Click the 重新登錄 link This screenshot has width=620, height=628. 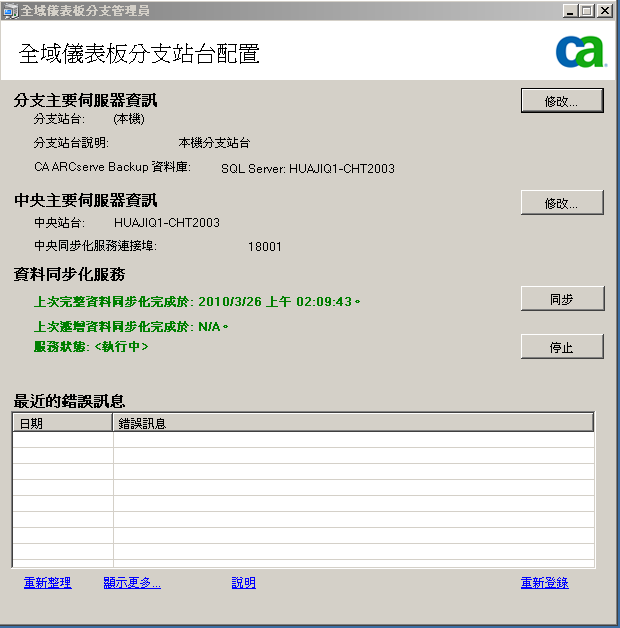(x=545, y=583)
